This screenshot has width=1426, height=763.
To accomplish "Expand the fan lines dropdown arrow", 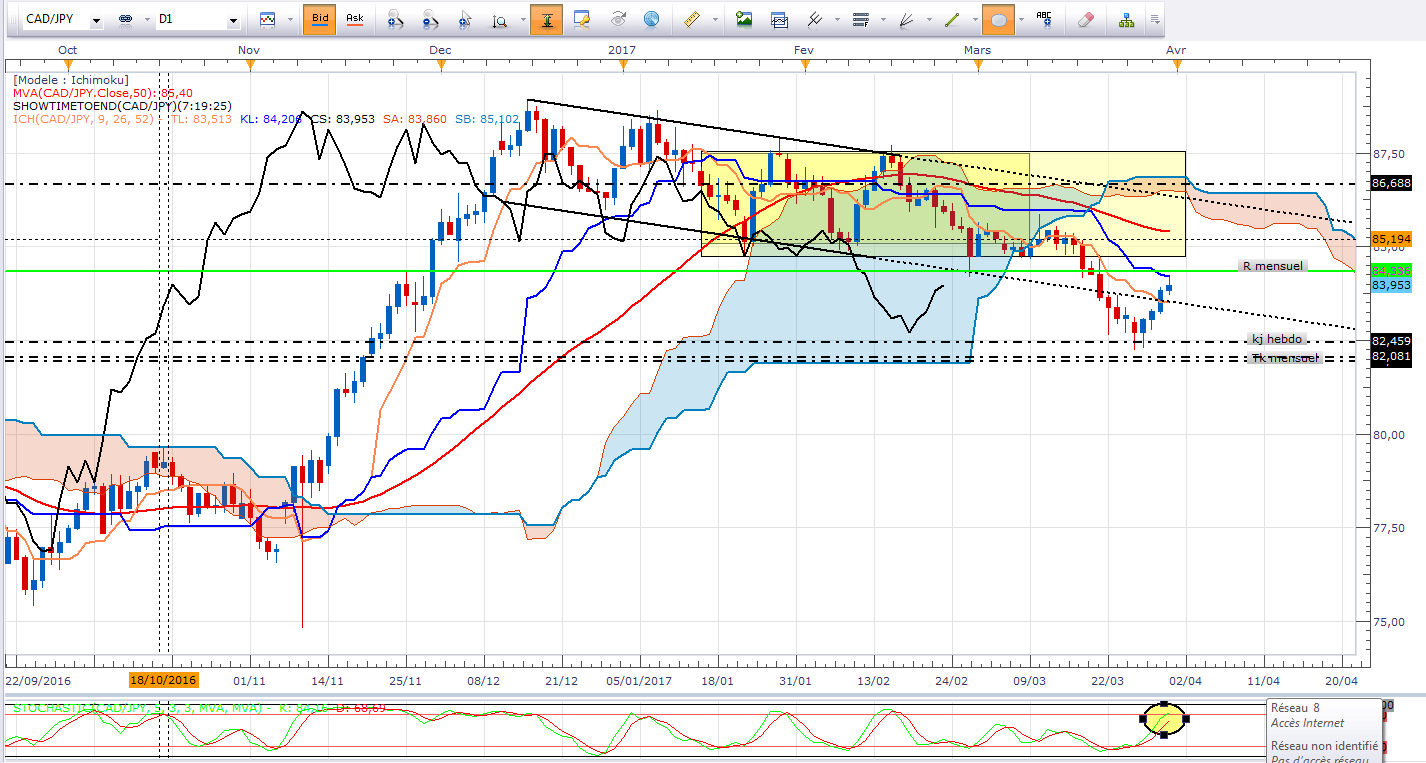I will [x=927, y=20].
